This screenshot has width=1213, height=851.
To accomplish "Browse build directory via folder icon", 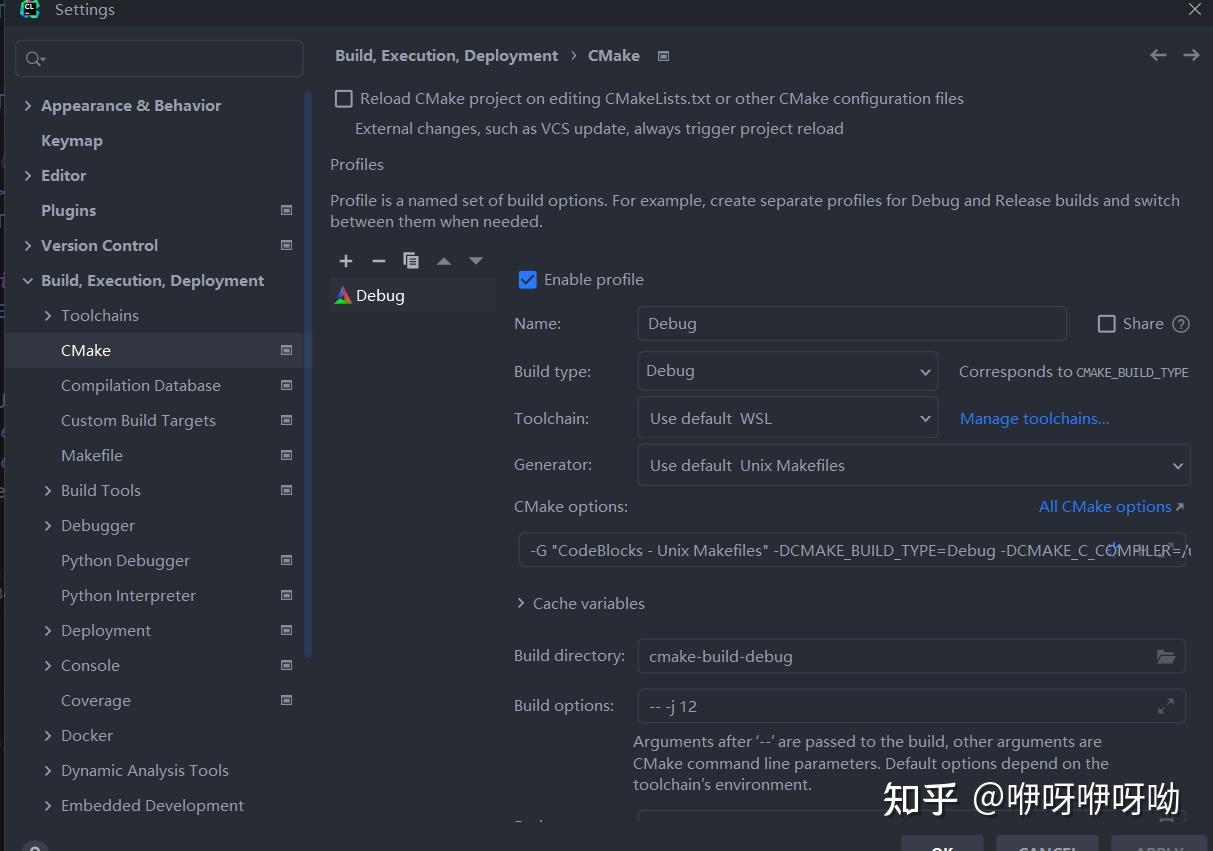I will [x=1166, y=656].
